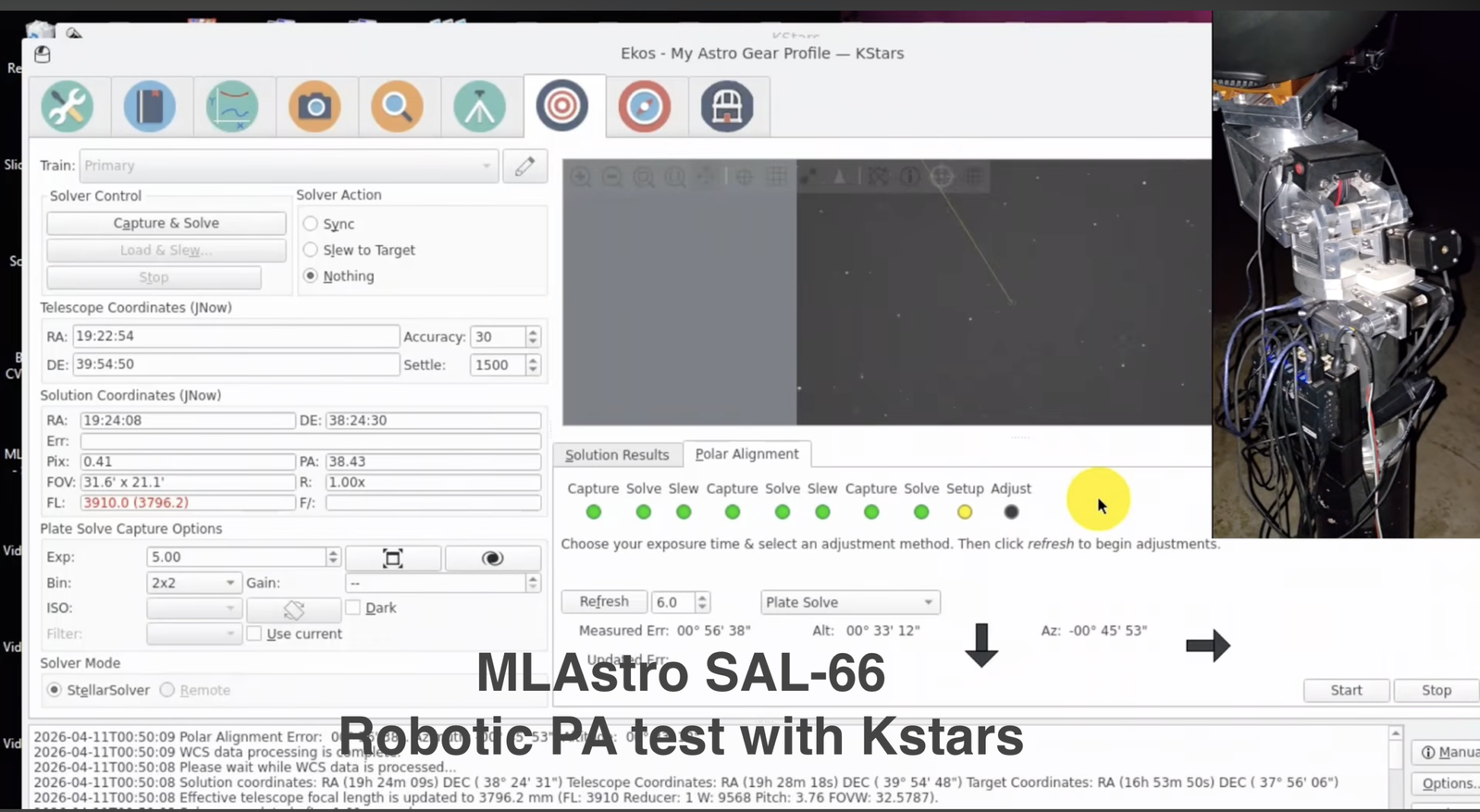Open the Scheduler notebook module
This screenshot has width=1480, height=812.
(x=150, y=106)
